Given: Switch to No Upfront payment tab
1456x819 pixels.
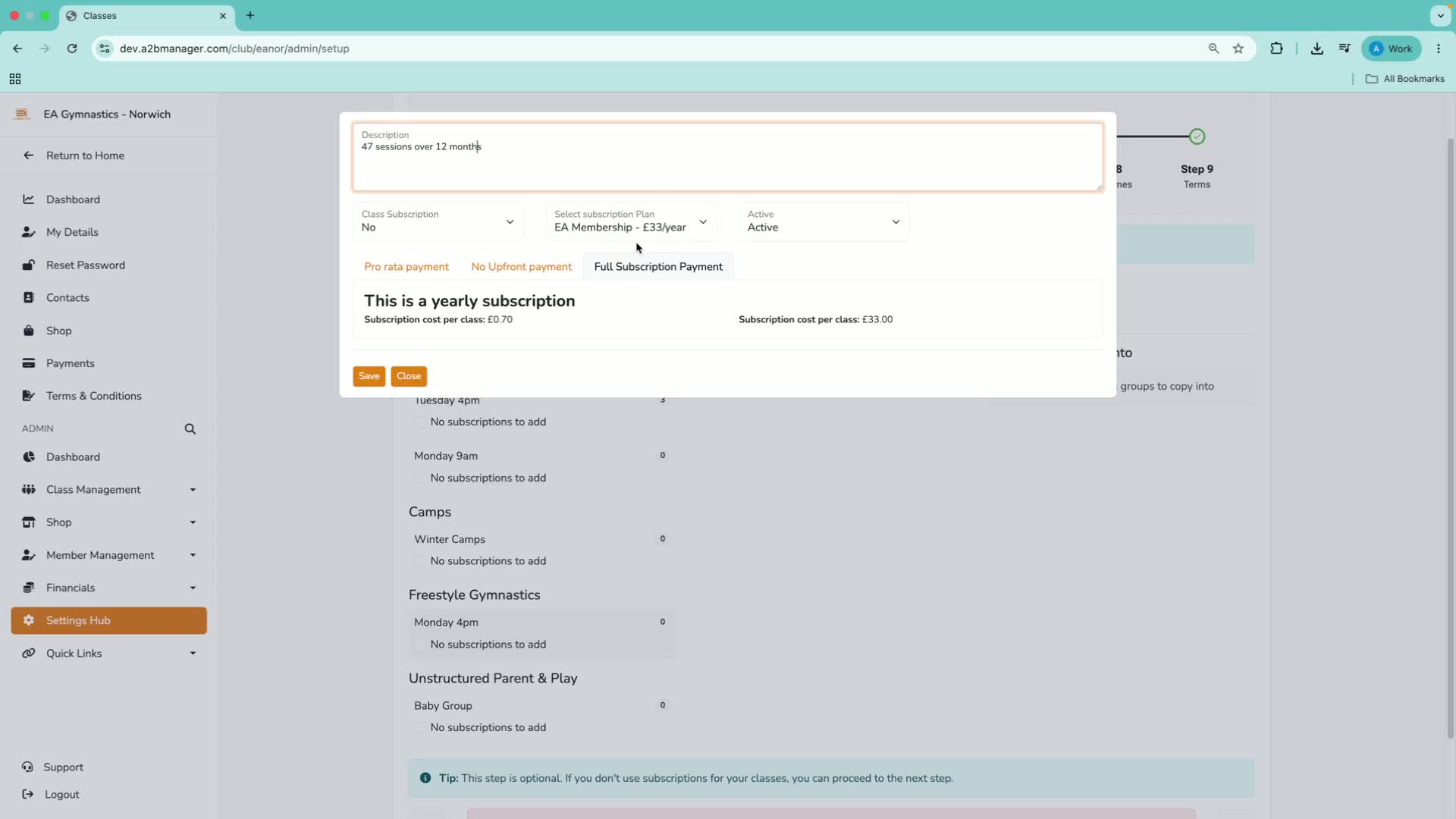Looking at the screenshot, I should [522, 267].
